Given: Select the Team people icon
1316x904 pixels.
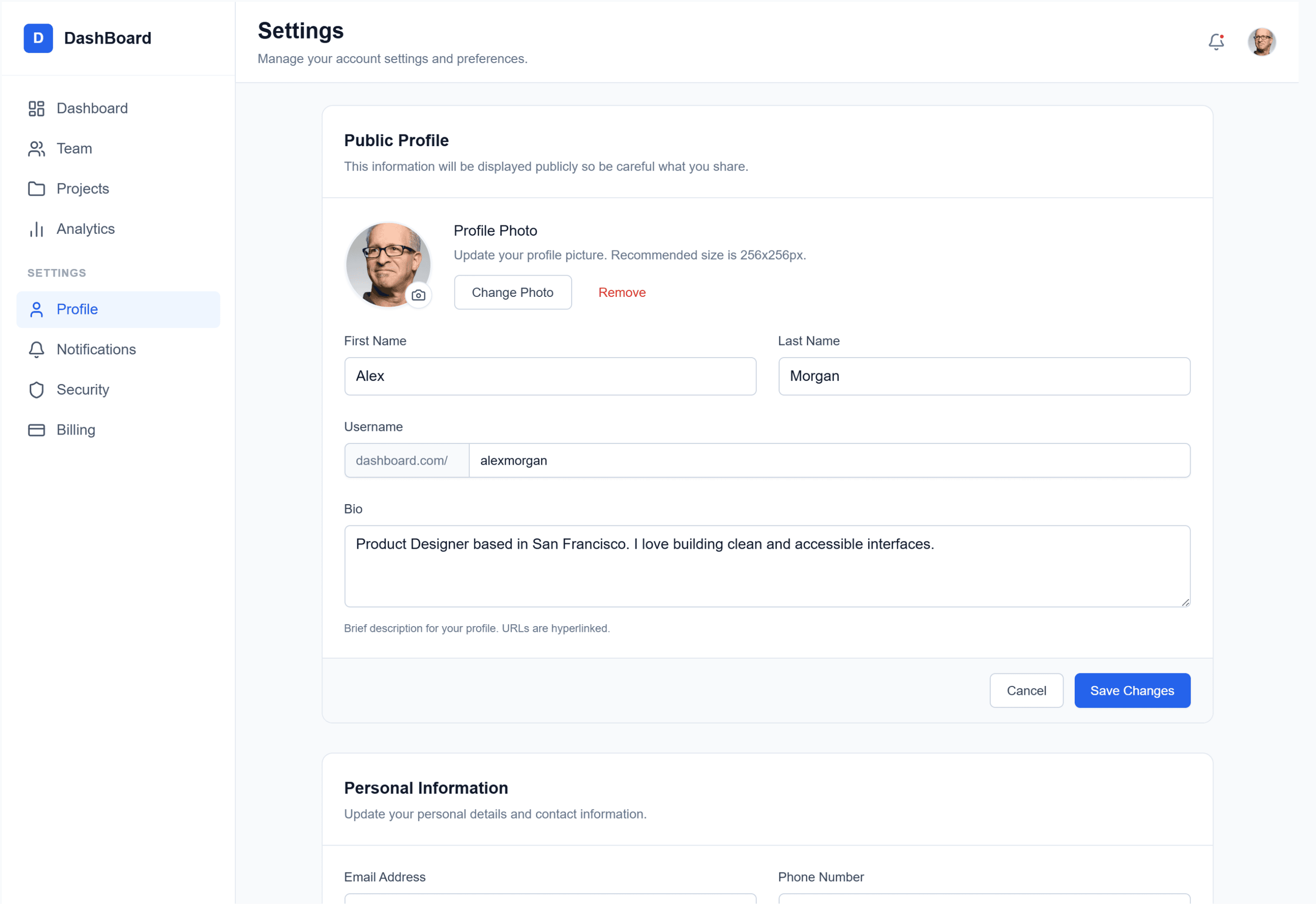Looking at the screenshot, I should [36, 148].
